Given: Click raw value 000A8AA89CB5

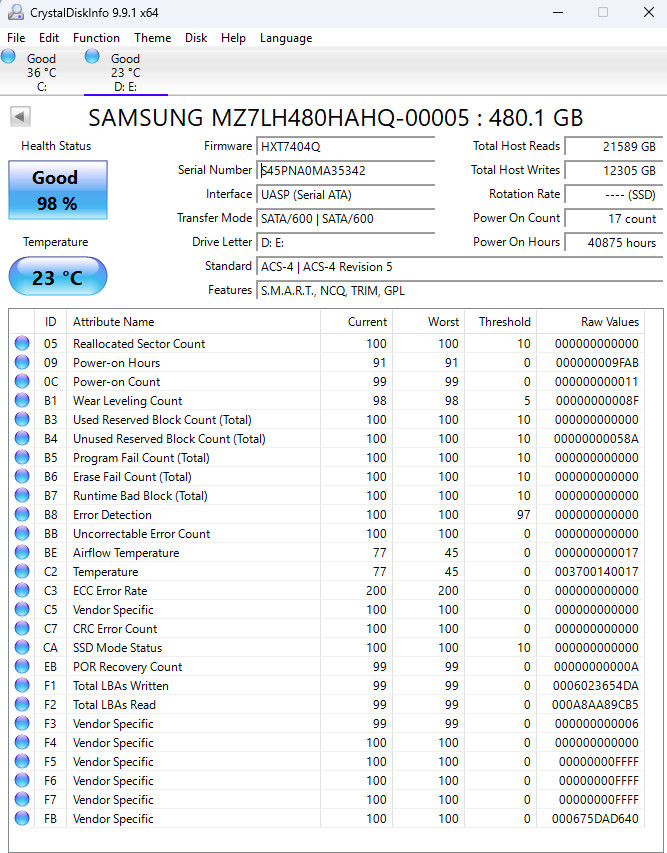Looking at the screenshot, I should coord(595,704).
